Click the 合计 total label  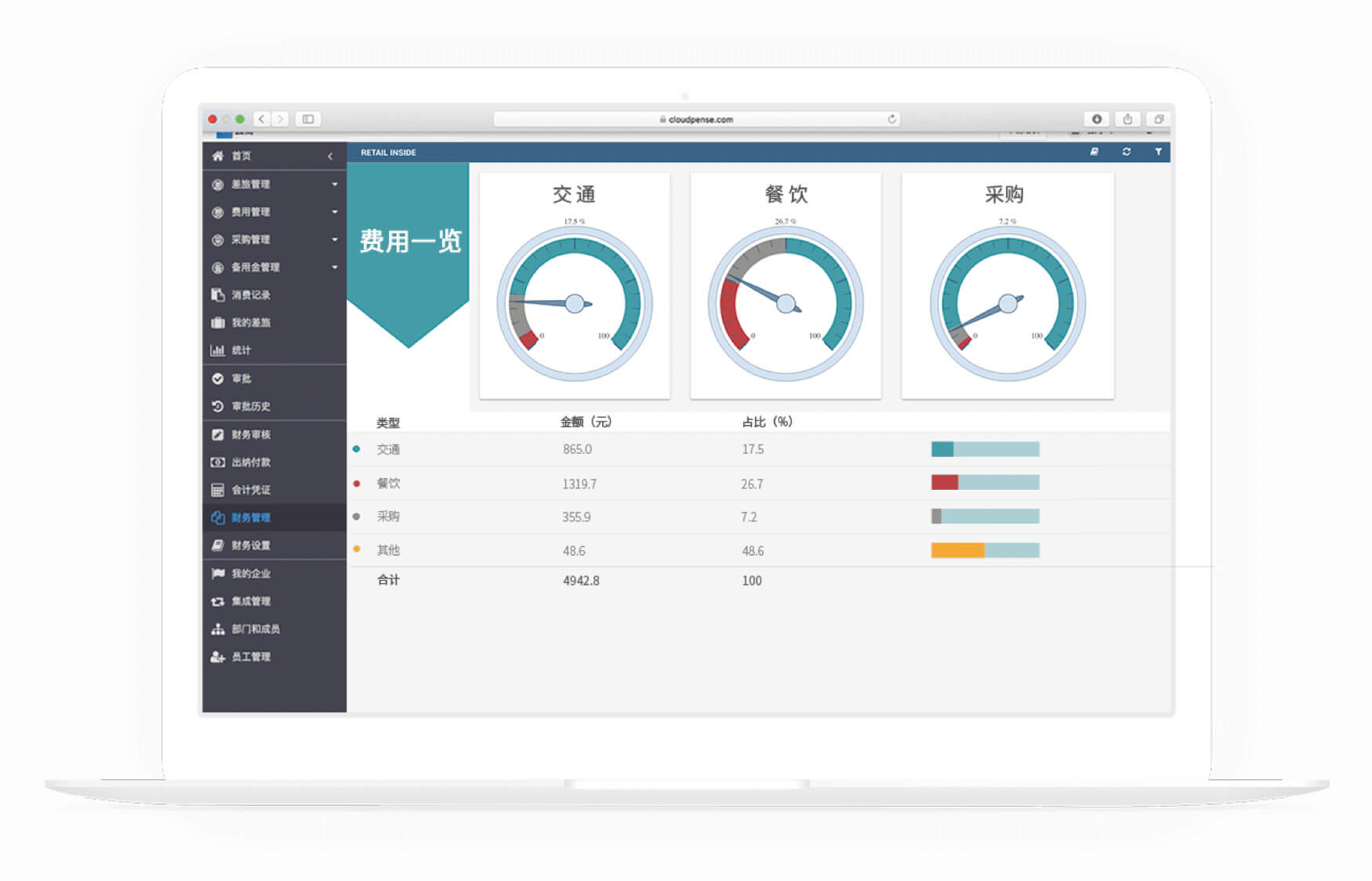point(388,580)
